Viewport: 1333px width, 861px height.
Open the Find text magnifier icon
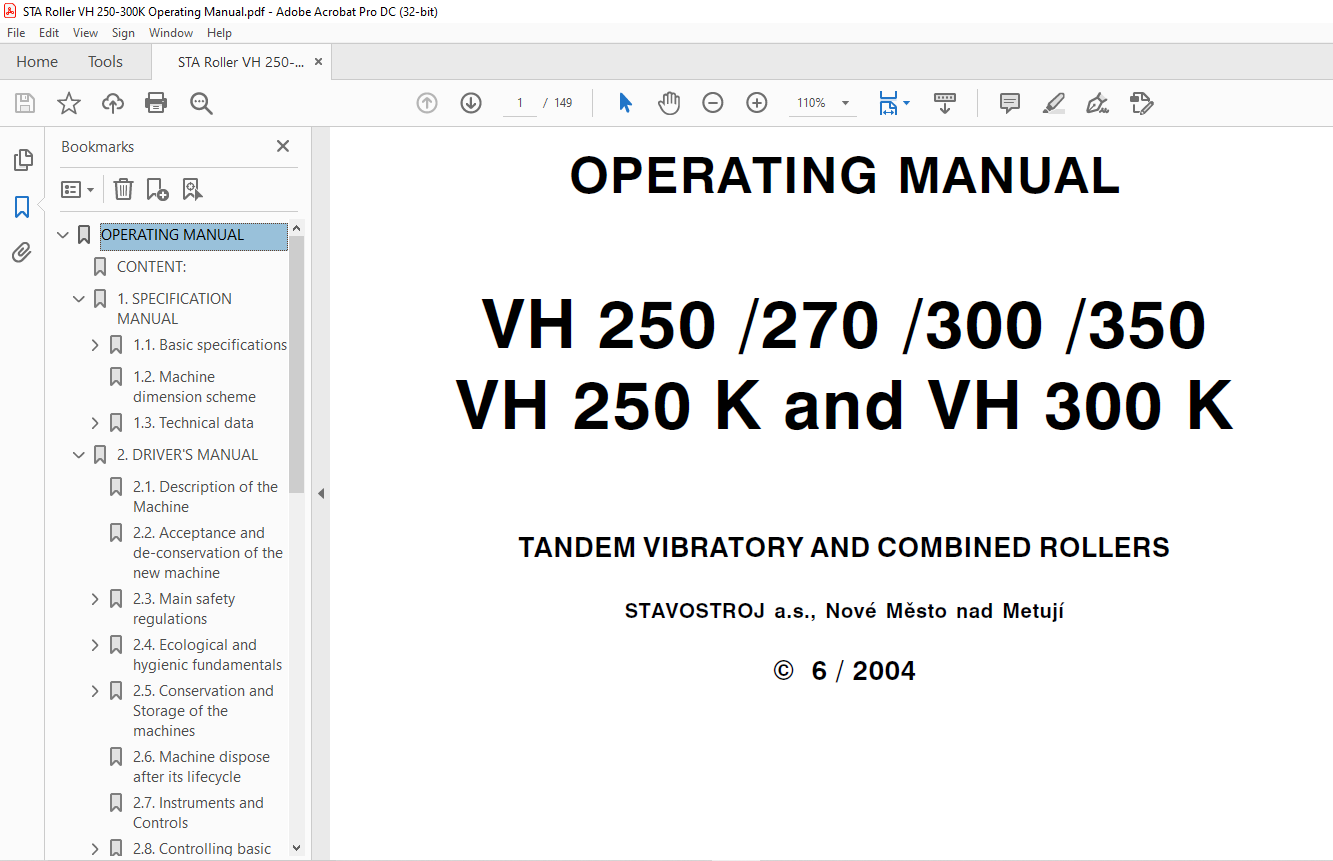pyautogui.click(x=202, y=103)
